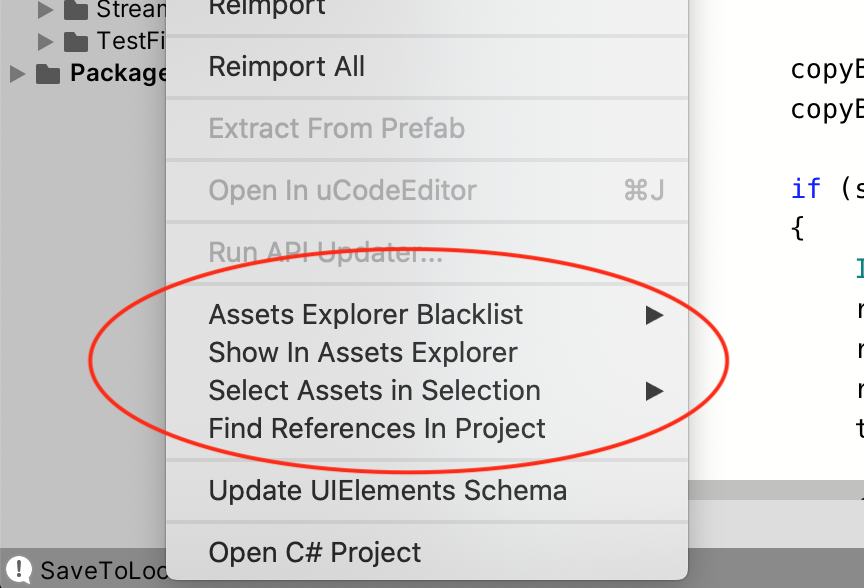
Task: Click the Extract From Prefab entry
Action: pos(427,128)
